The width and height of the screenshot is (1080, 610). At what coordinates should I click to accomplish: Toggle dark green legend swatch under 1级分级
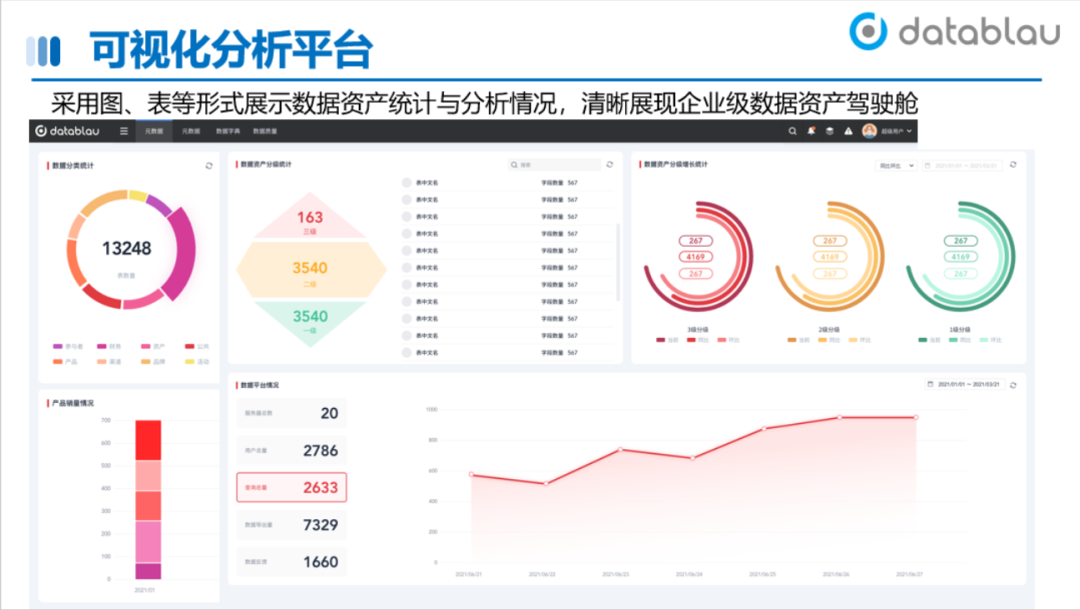pyautogui.click(x=923, y=340)
